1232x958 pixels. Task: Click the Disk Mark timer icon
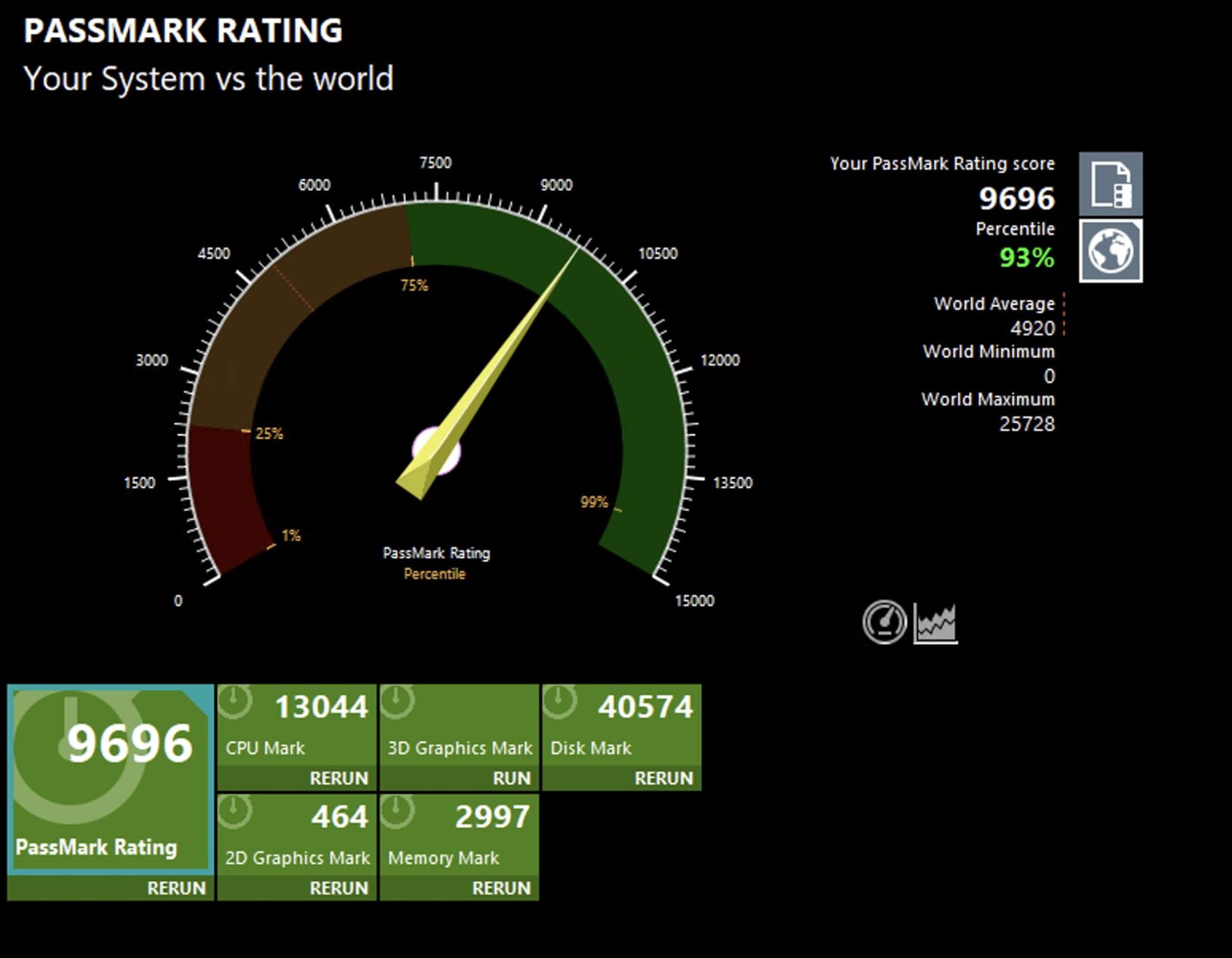click(x=560, y=702)
